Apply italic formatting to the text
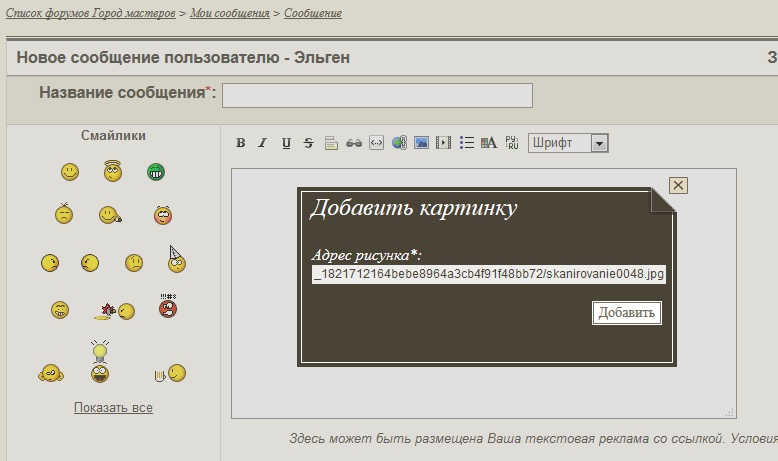The width and height of the screenshot is (778, 461). (x=262, y=143)
